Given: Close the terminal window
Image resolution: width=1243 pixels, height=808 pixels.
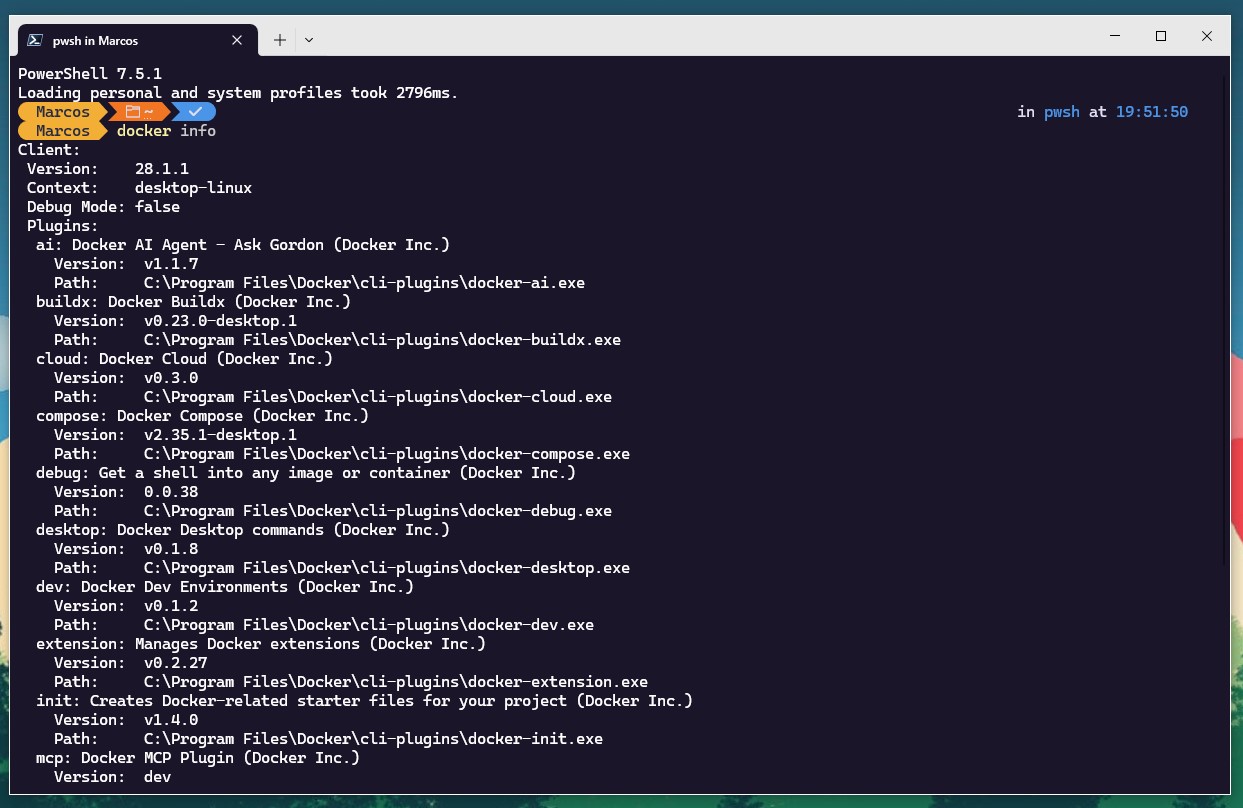Looking at the screenshot, I should [1207, 36].
